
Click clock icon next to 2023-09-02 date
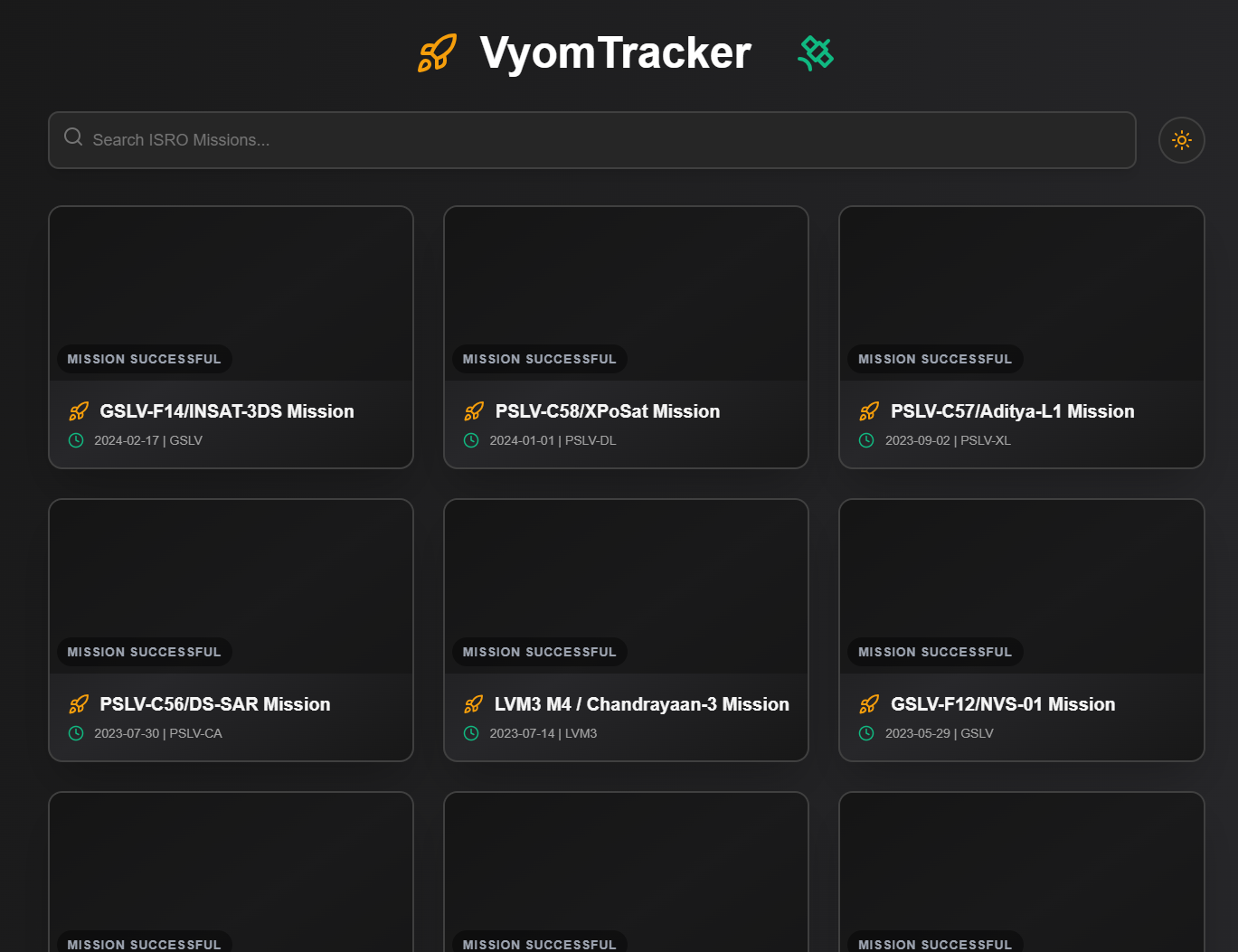point(866,440)
